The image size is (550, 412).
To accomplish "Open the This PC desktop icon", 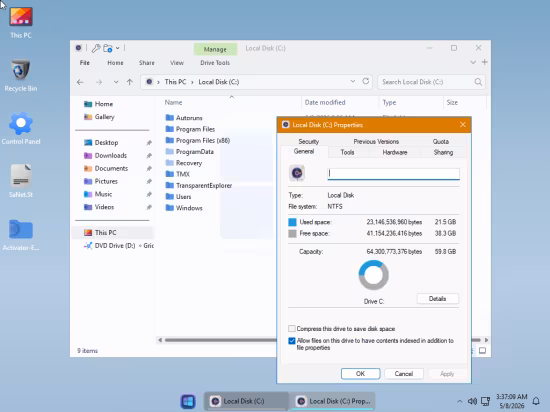I will [x=21, y=22].
